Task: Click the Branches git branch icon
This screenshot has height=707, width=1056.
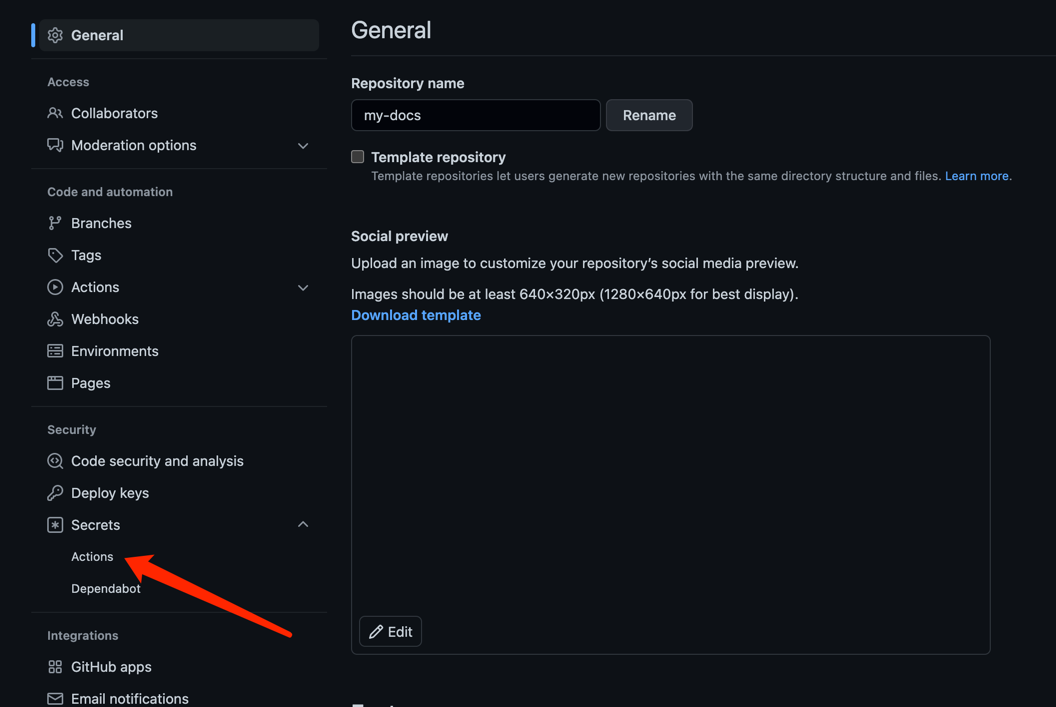Action: tap(55, 223)
